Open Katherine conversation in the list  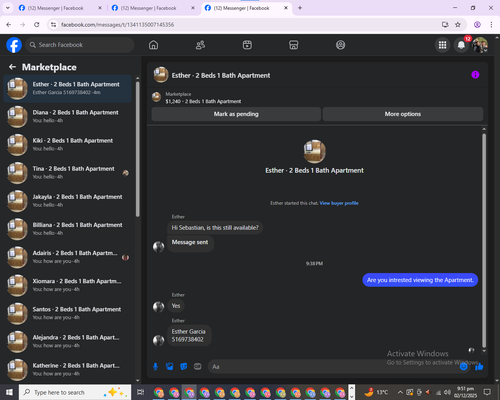click(68, 370)
